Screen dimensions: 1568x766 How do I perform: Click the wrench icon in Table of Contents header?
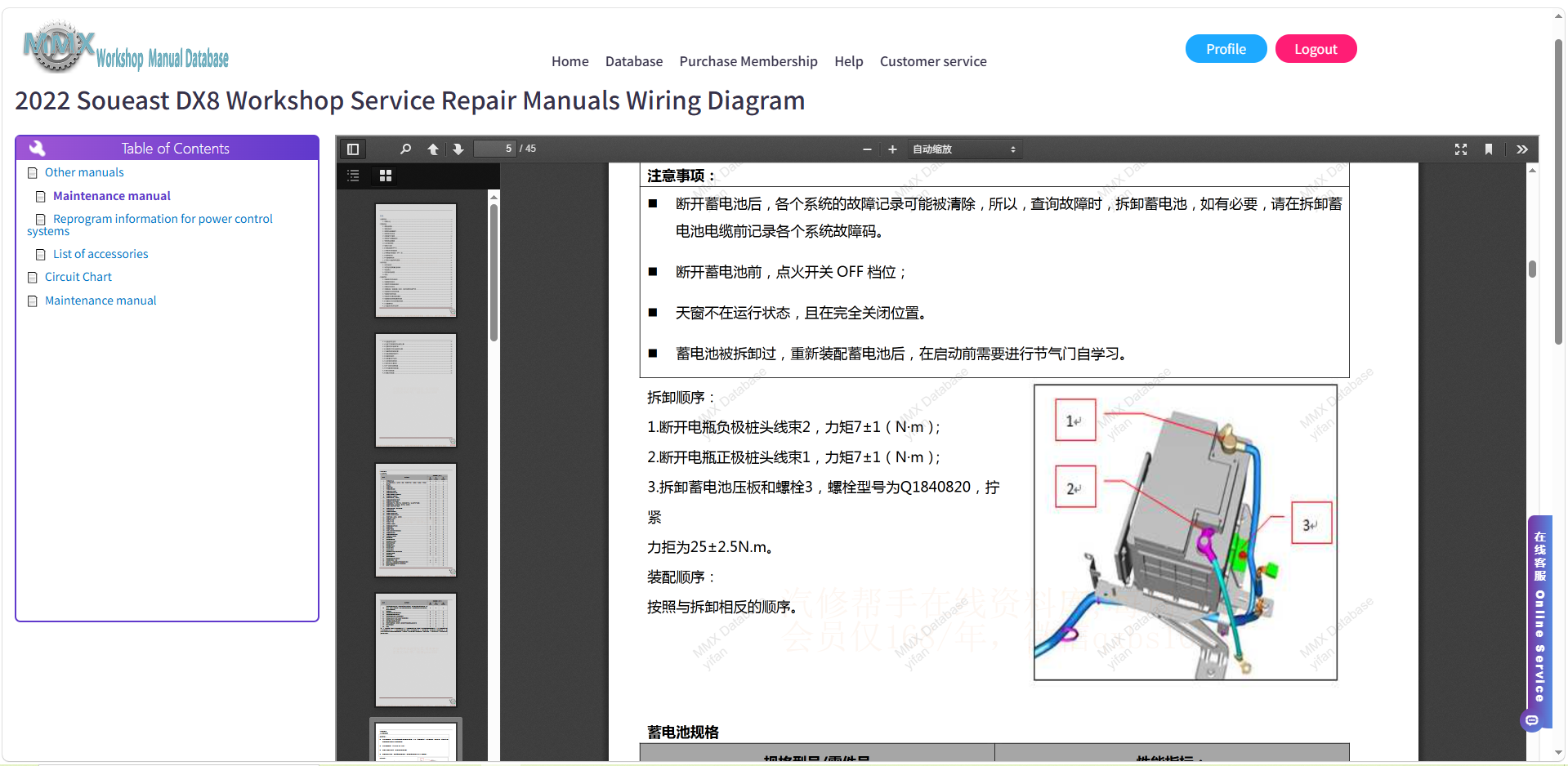37,148
